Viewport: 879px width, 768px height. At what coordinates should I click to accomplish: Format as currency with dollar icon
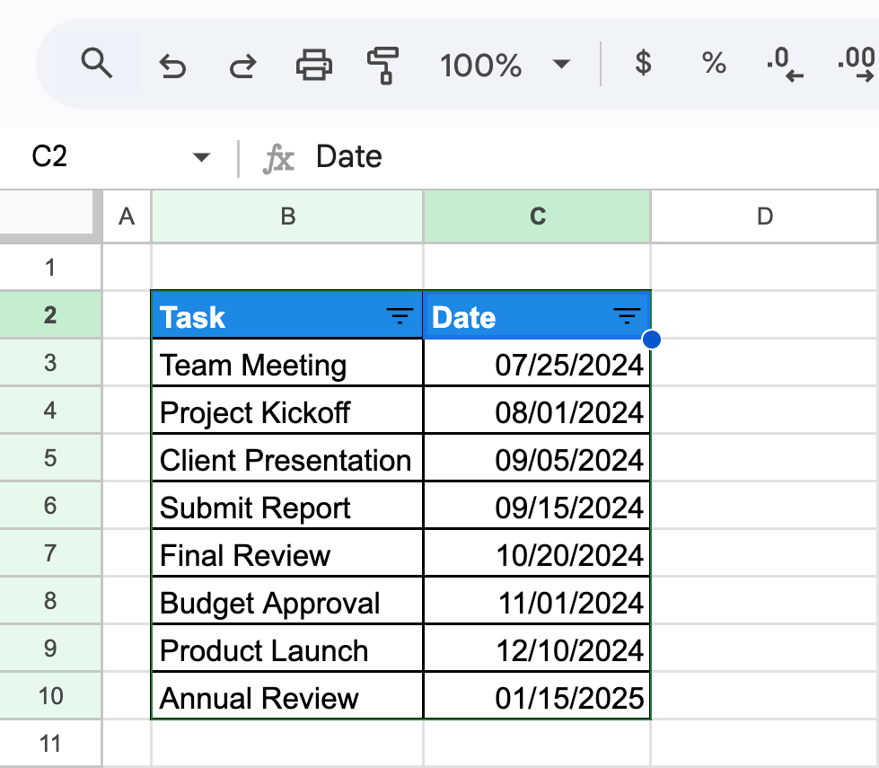click(643, 62)
